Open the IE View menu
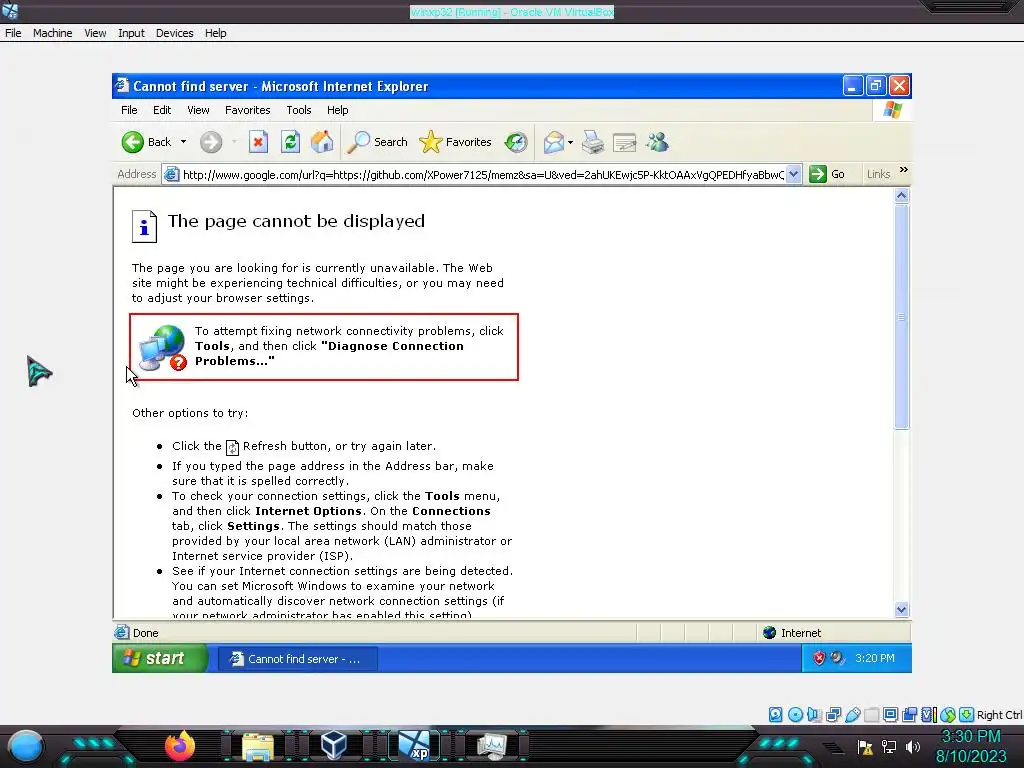This screenshot has height=768, width=1024. click(198, 110)
